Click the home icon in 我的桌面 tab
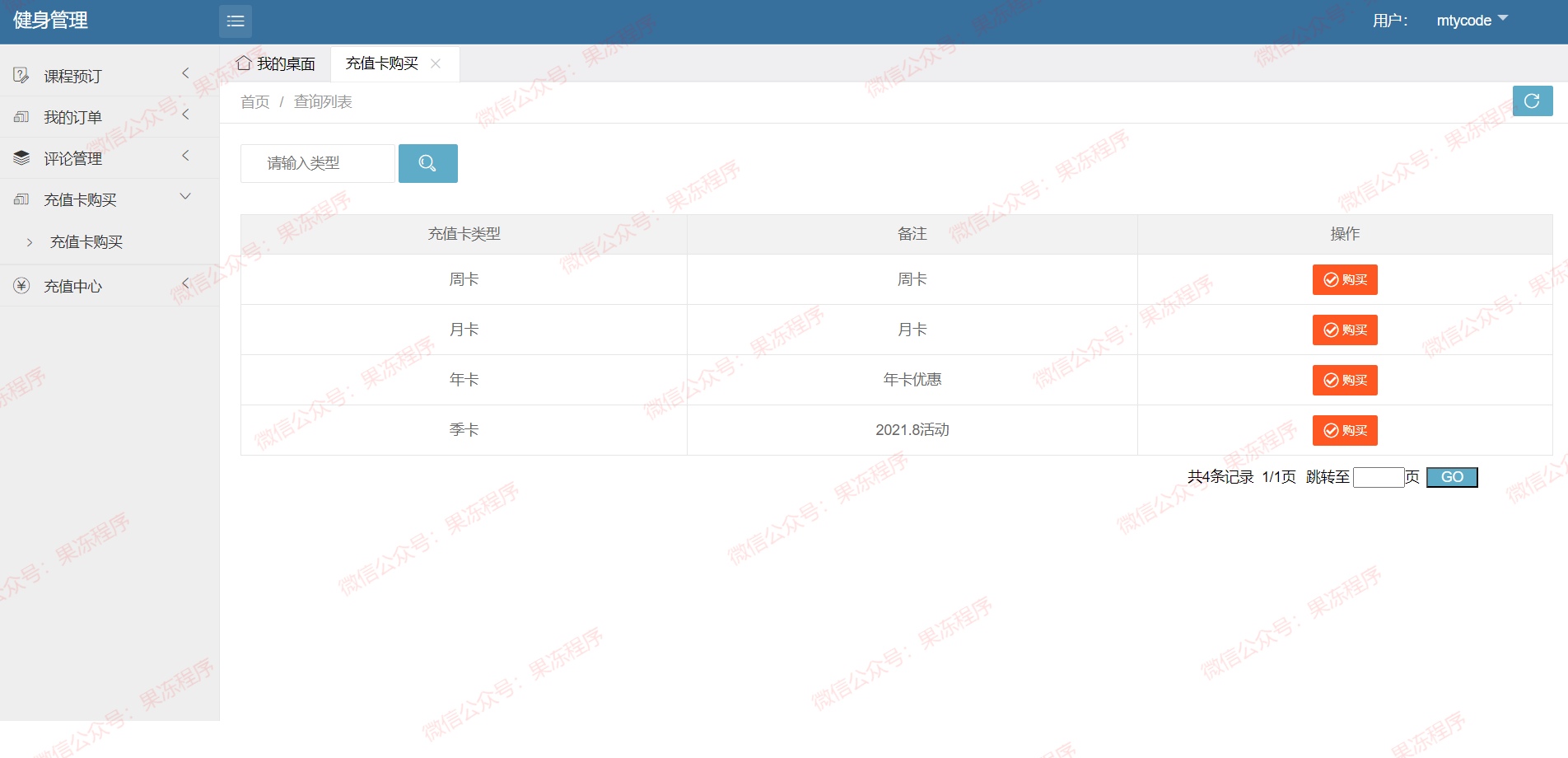This screenshot has height=758, width=1568. (x=244, y=63)
